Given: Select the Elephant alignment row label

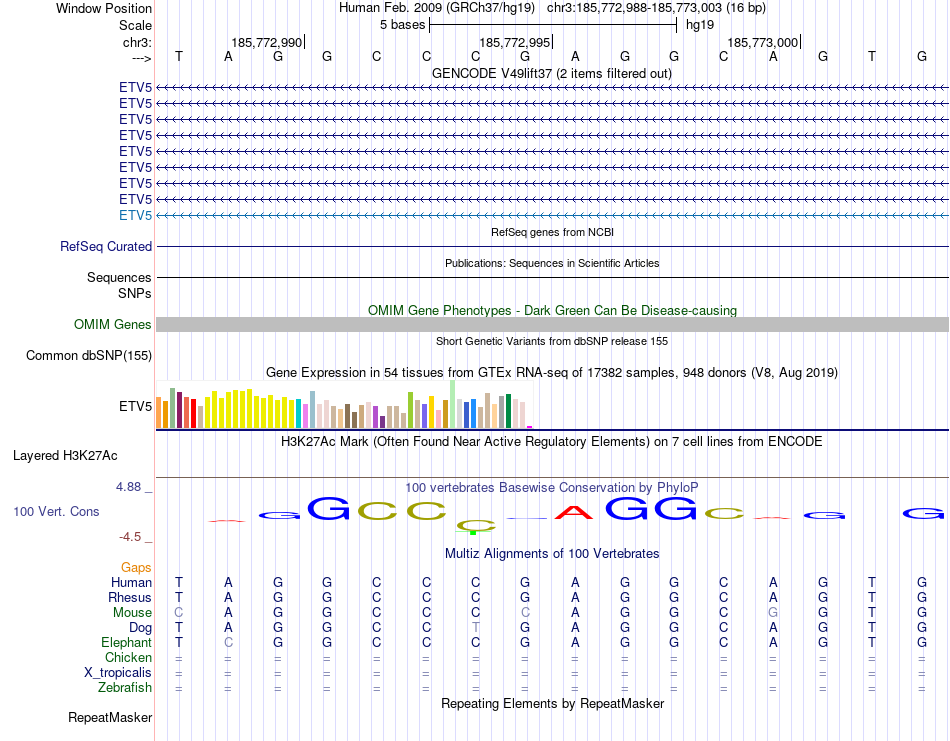Looking at the screenshot, I should point(127,642).
